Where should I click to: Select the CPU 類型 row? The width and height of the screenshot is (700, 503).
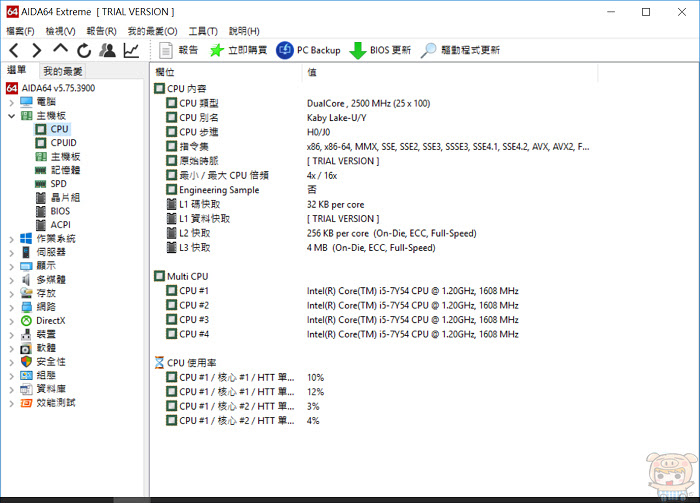(374, 103)
